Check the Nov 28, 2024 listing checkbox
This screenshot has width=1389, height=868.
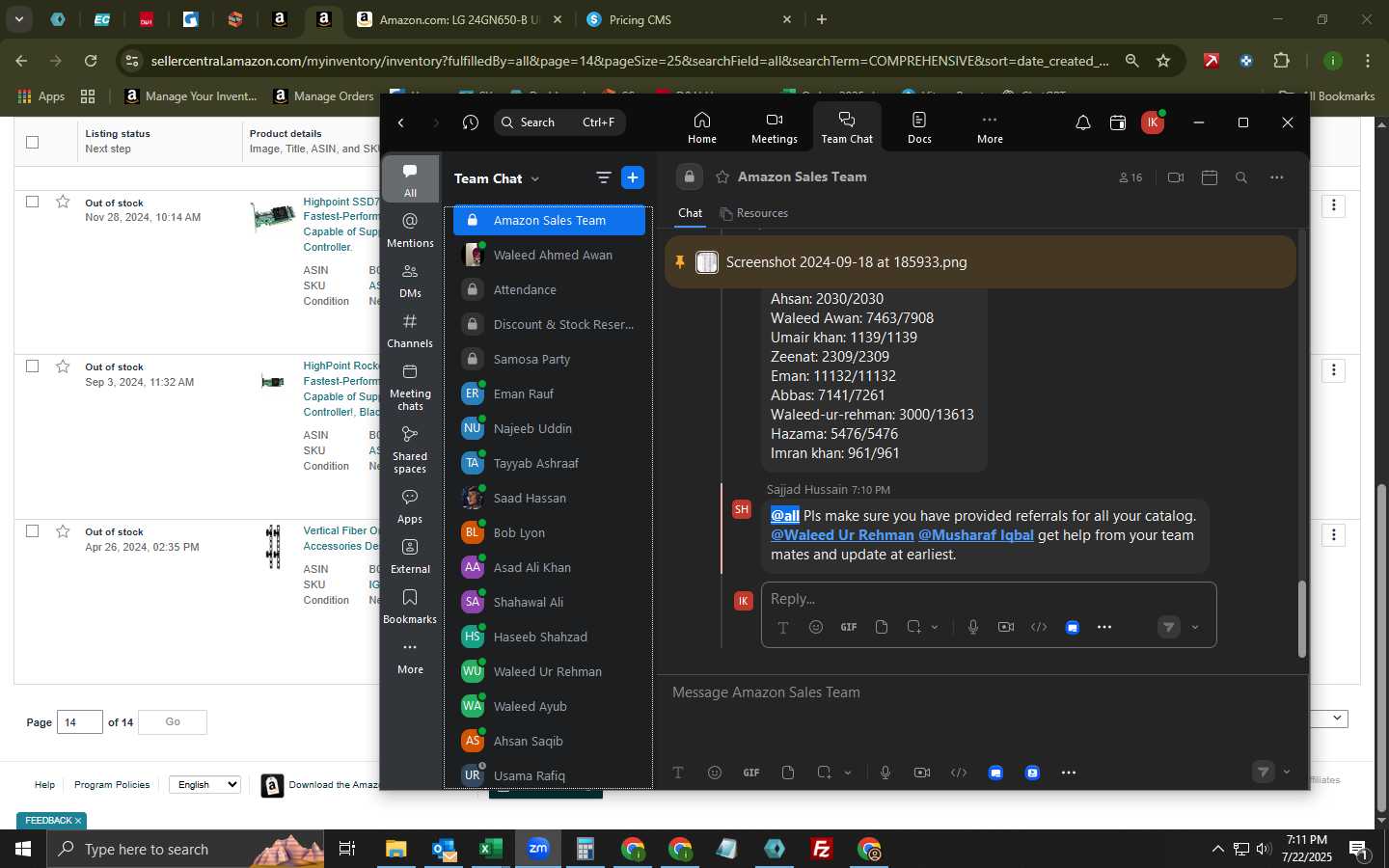pos(32,202)
